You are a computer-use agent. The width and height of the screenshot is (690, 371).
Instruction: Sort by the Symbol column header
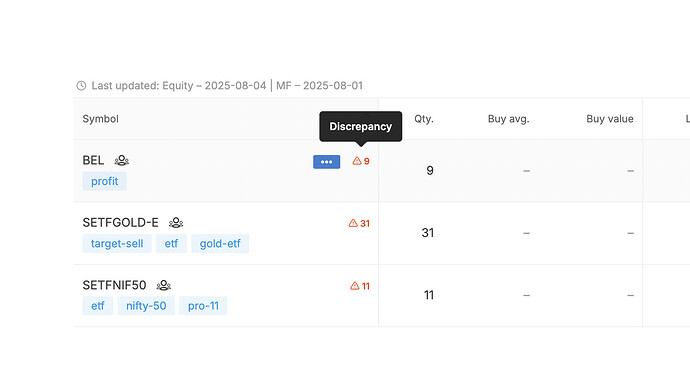coord(100,119)
